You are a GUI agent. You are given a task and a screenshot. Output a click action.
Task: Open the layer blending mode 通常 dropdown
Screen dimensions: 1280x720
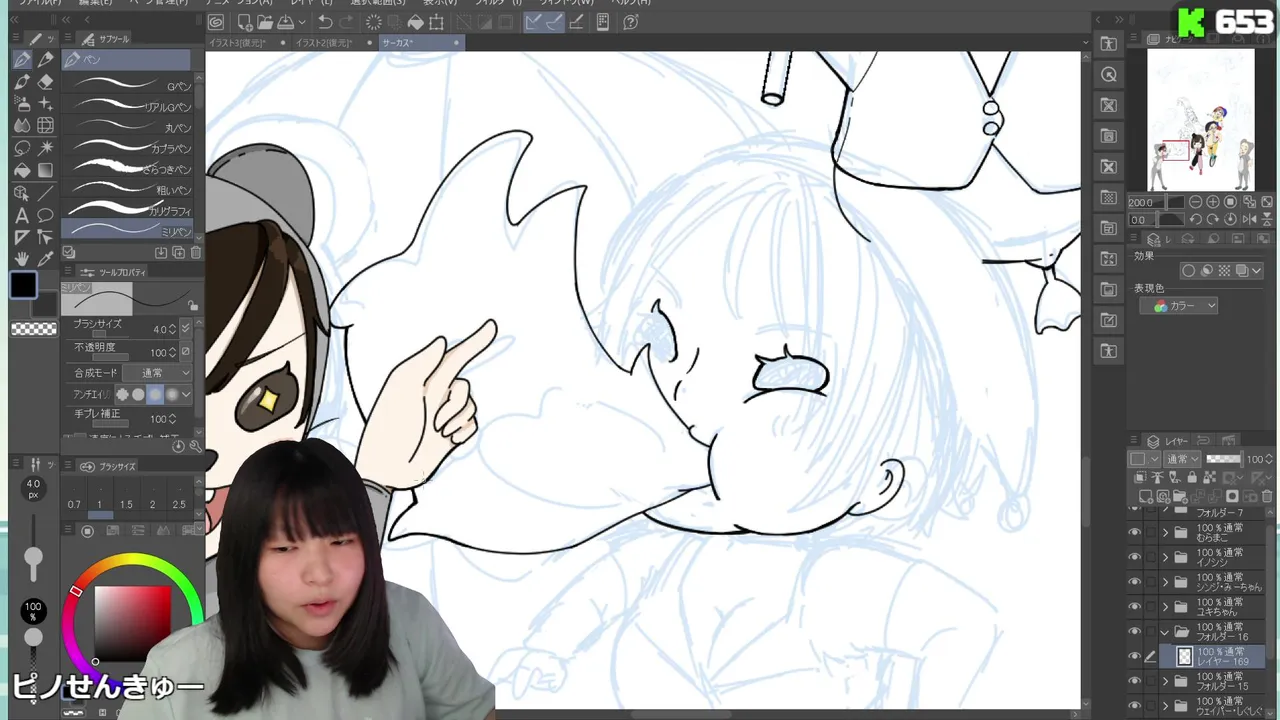click(1183, 459)
